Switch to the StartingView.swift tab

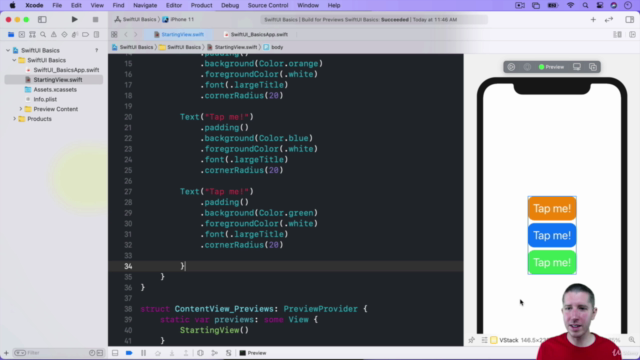[x=178, y=35]
